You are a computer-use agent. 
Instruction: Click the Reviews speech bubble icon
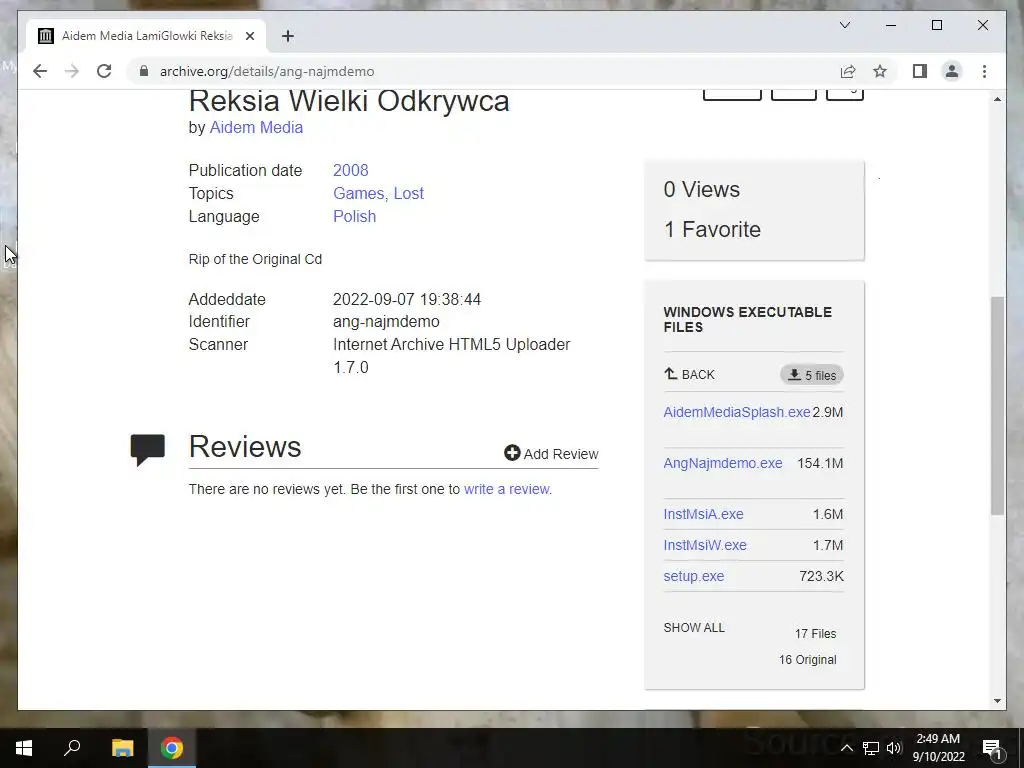point(148,450)
